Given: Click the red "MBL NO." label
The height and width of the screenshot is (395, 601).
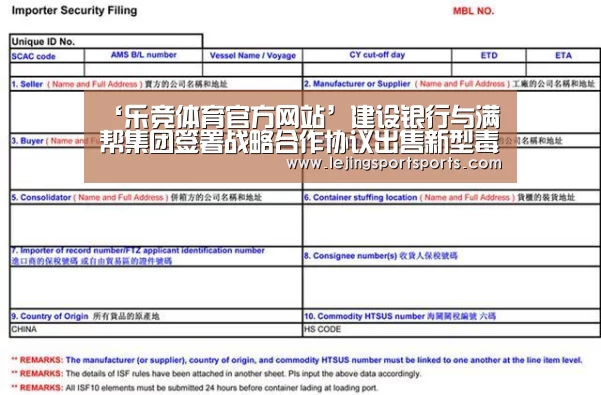Looking at the screenshot, I should [473, 11].
